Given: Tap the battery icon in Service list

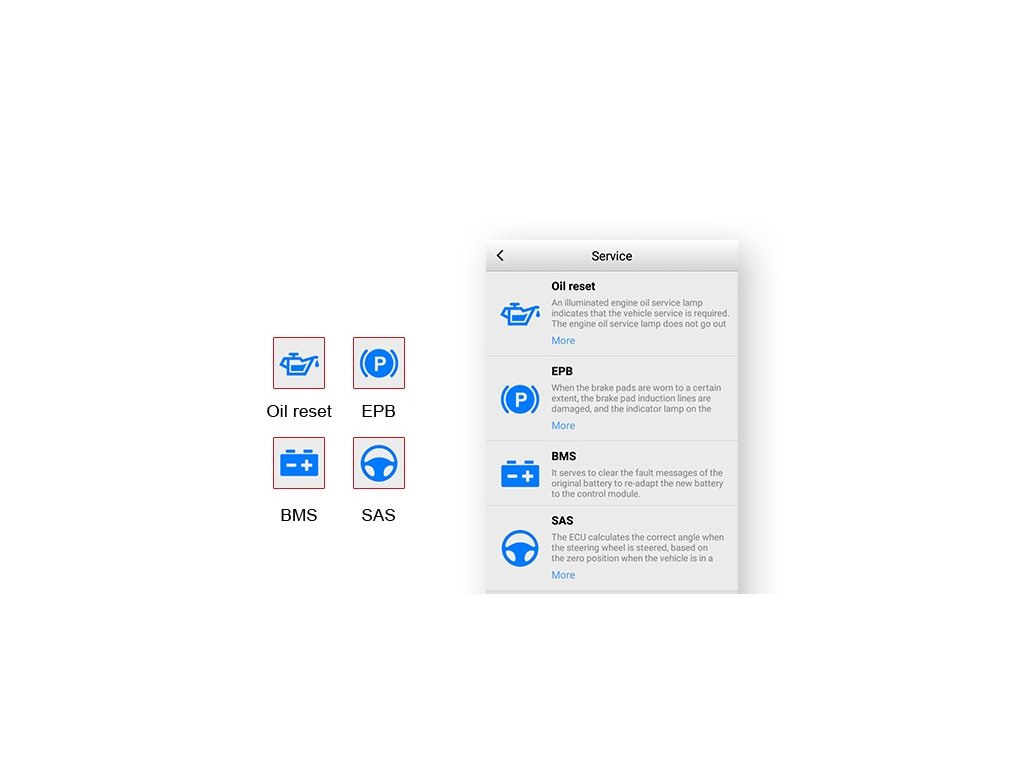Looking at the screenshot, I should pos(520,474).
